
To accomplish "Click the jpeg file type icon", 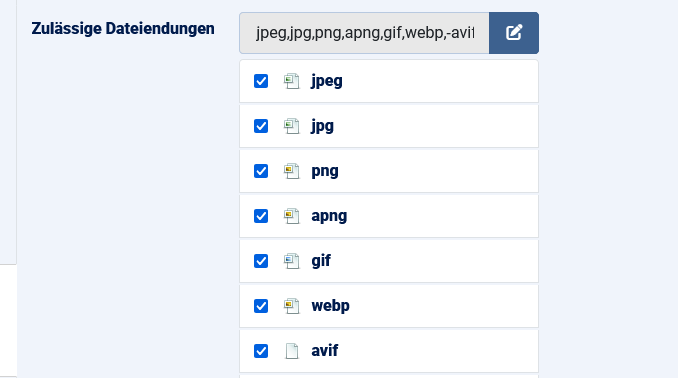I will point(291,81).
